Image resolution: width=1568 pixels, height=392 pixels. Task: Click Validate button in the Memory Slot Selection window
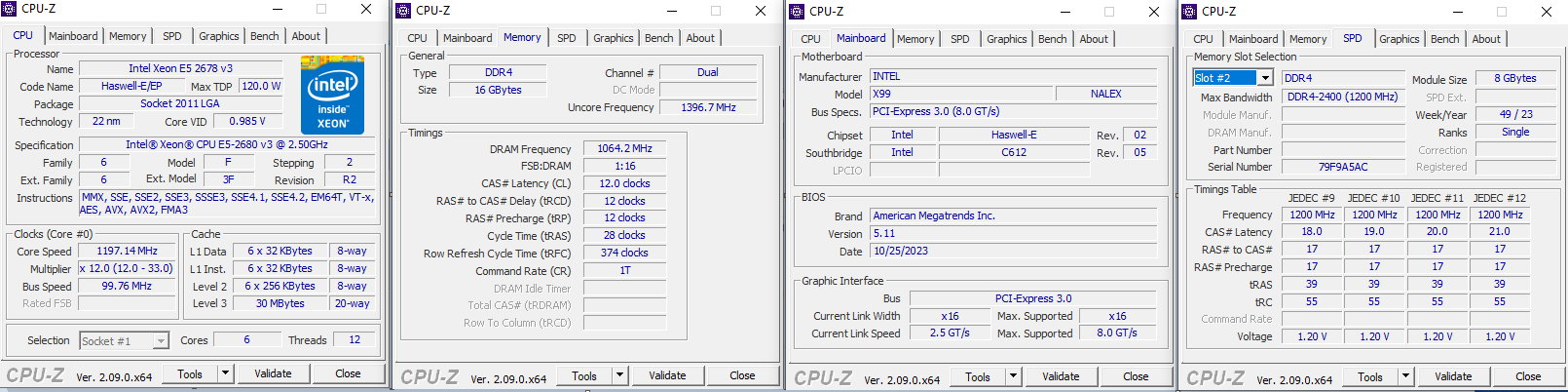click(x=1454, y=376)
